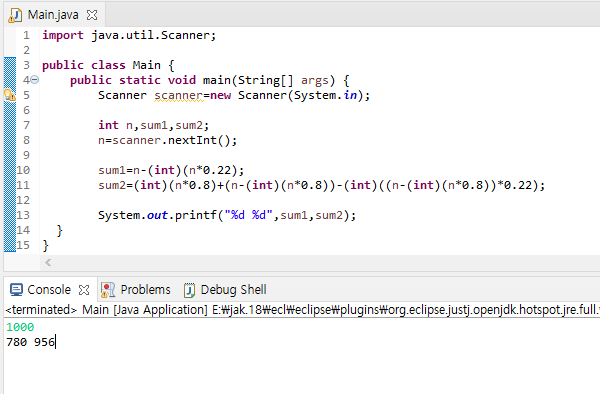Click 'sum2' at the start of line 11

point(112,185)
